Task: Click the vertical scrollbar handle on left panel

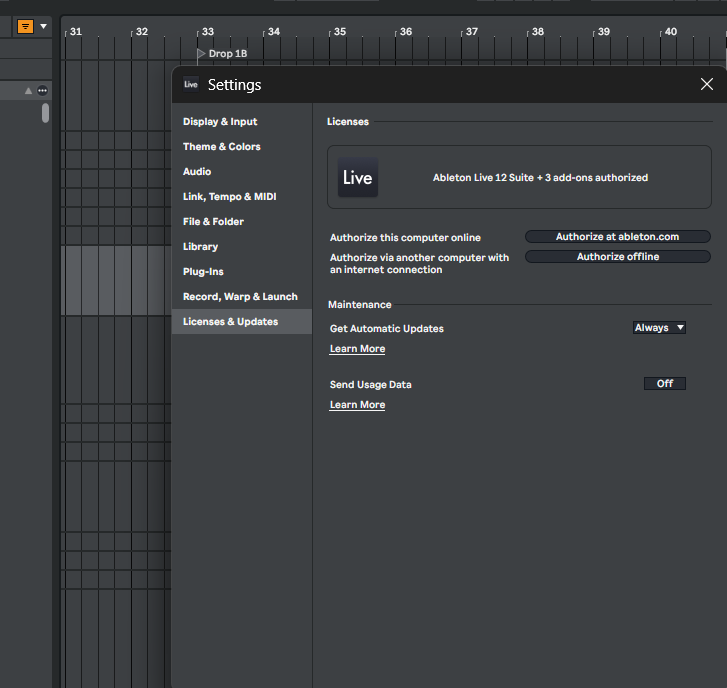Action: [x=45, y=113]
